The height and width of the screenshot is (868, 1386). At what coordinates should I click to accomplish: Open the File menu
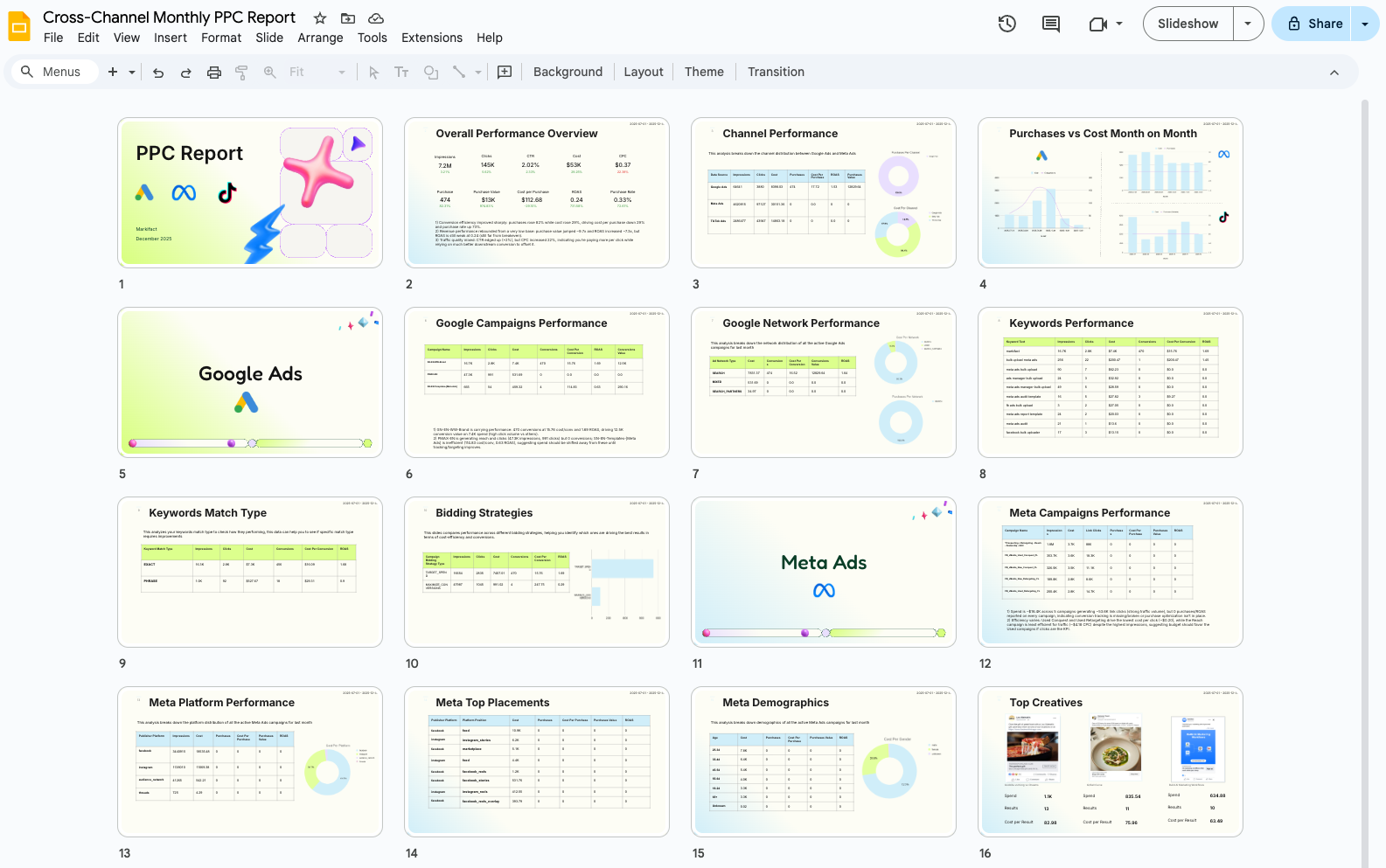[x=53, y=38]
